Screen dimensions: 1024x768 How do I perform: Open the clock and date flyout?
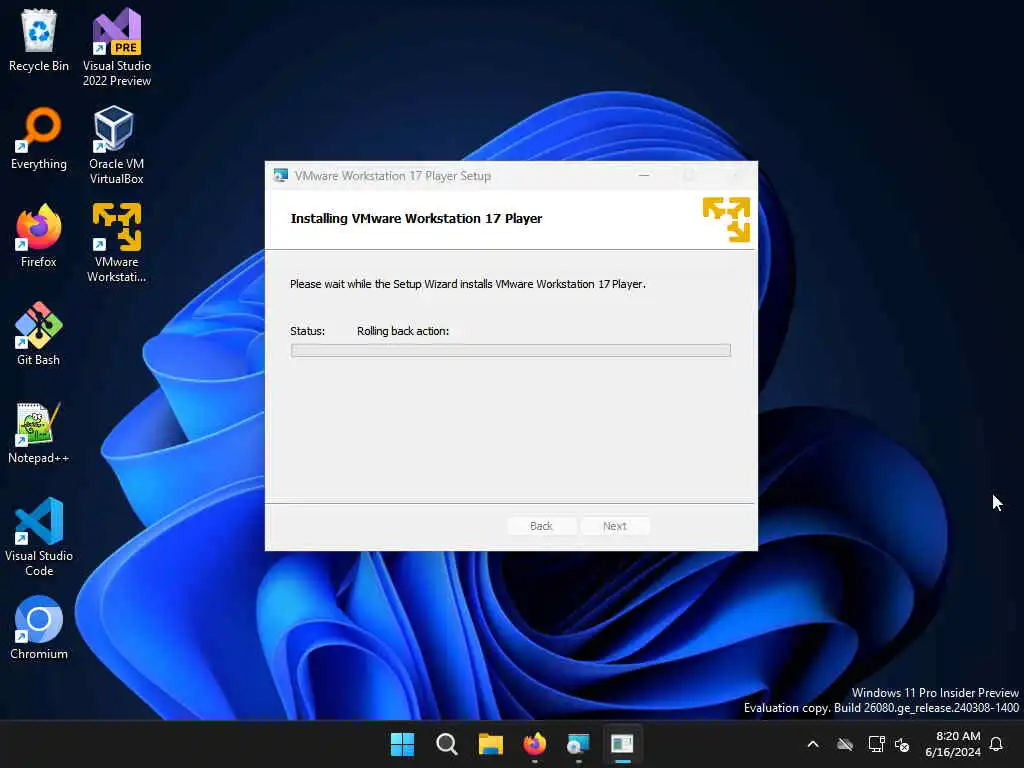click(x=953, y=744)
